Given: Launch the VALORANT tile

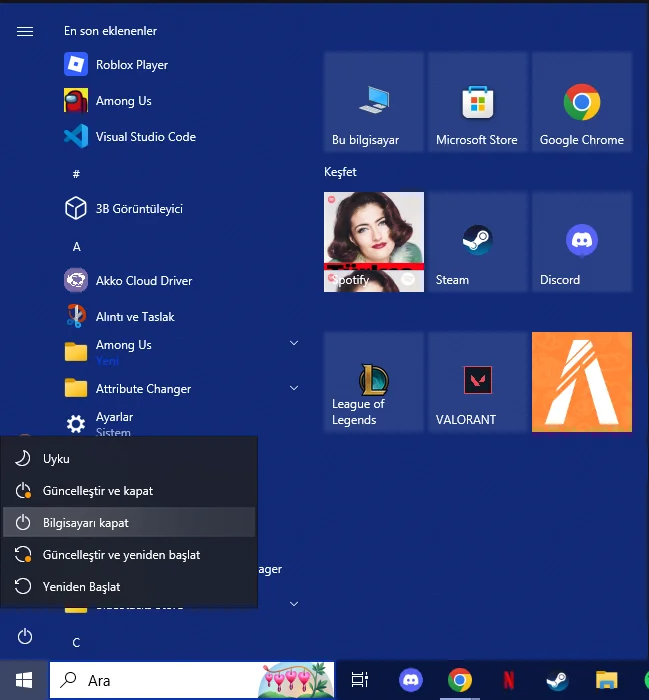Looking at the screenshot, I should [478, 382].
